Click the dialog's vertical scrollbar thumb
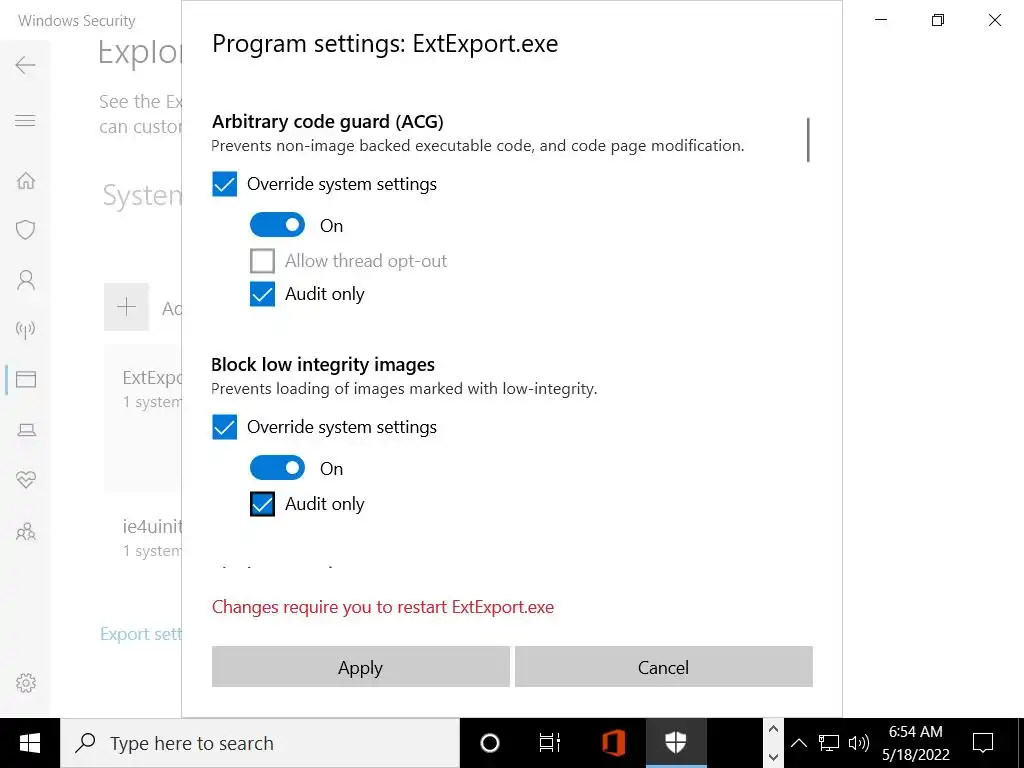The image size is (1024, 768). click(808, 140)
